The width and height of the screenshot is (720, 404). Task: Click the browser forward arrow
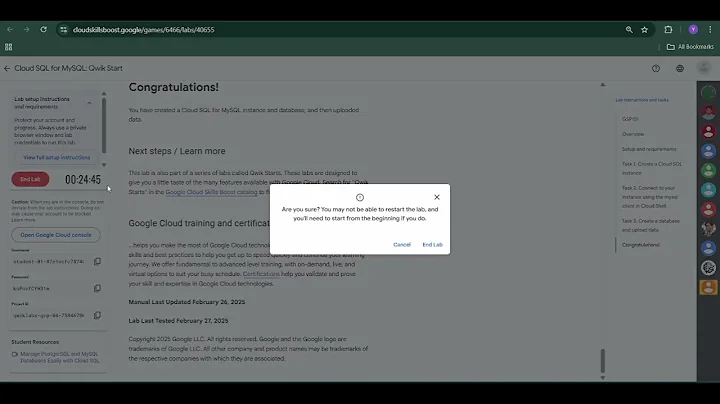click(x=27, y=29)
